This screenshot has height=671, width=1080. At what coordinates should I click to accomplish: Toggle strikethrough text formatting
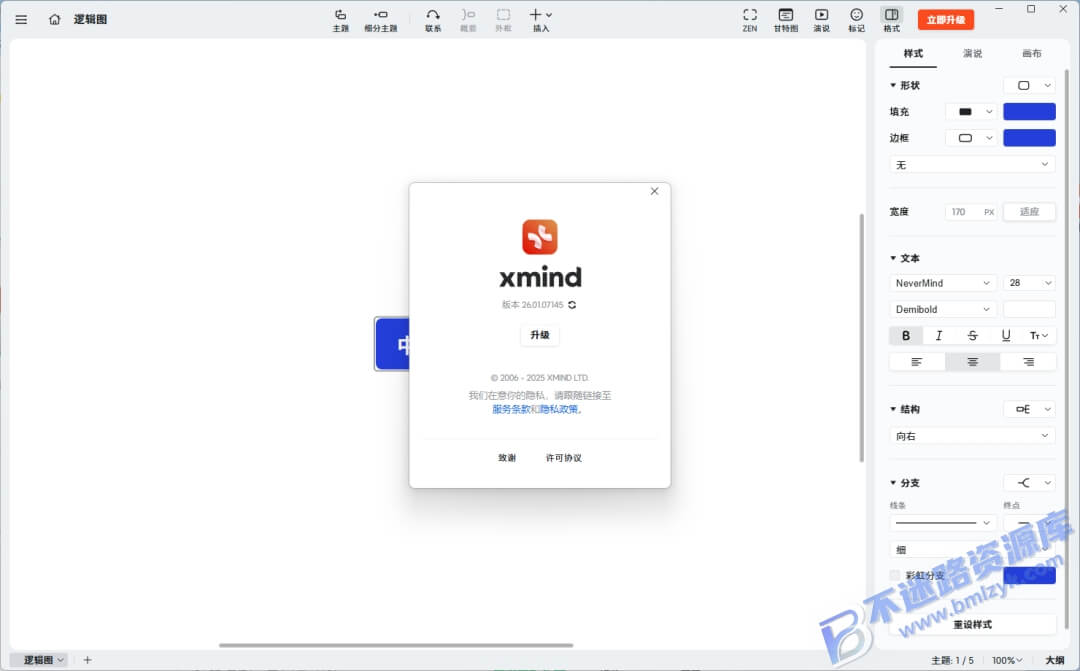coord(972,336)
